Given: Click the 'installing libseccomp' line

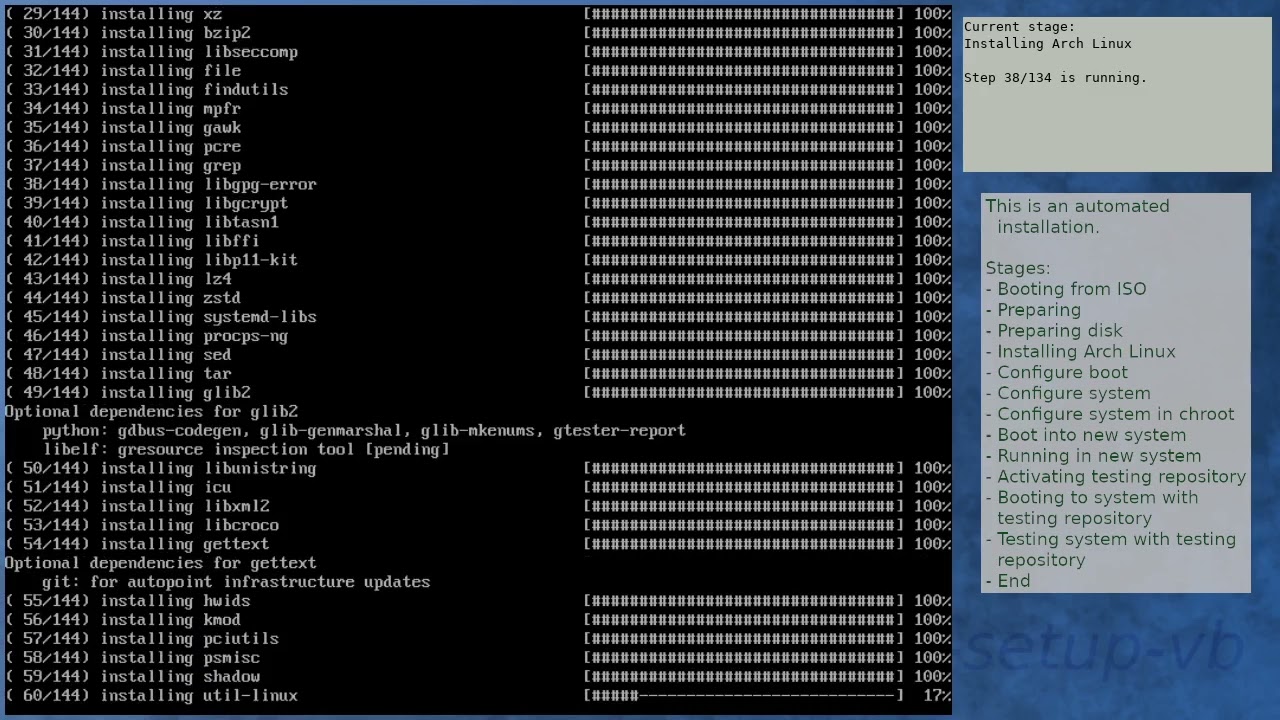Looking at the screenshot, I should [x=478, y=52].
